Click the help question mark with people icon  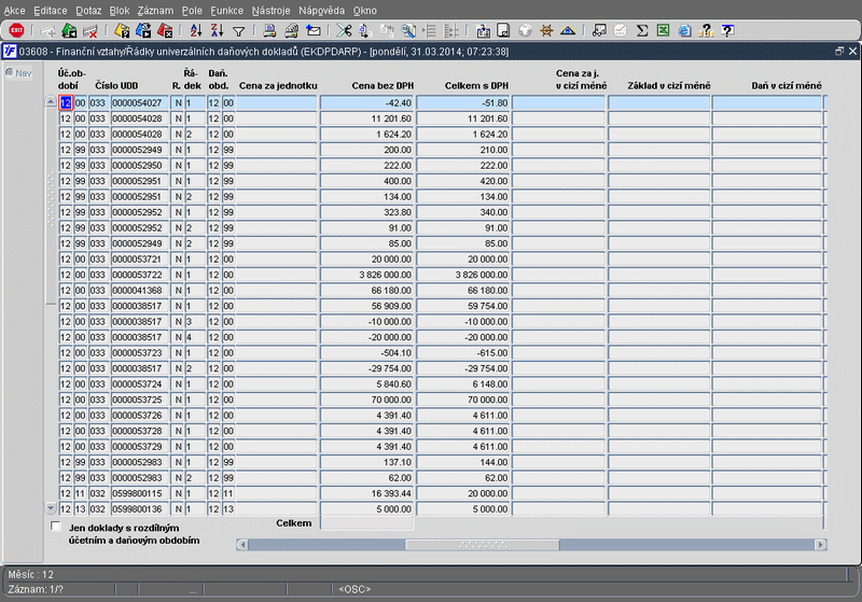coord(706,31)
